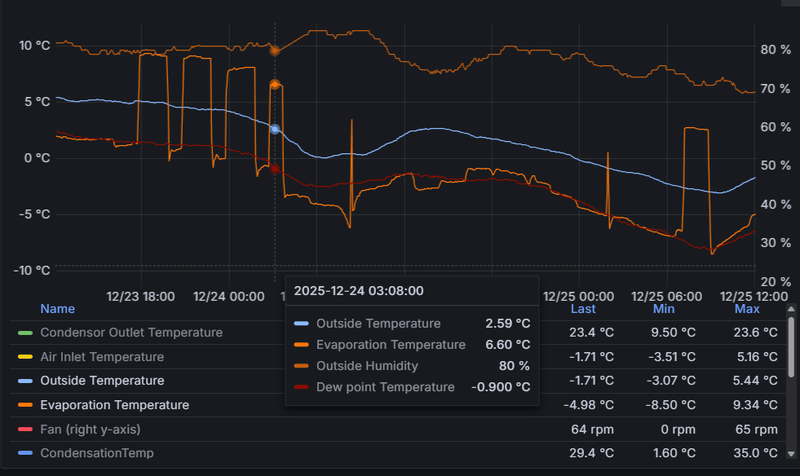Show the CondensationTemp series
This screenshot has width=800, height=476.
(97, 453)
